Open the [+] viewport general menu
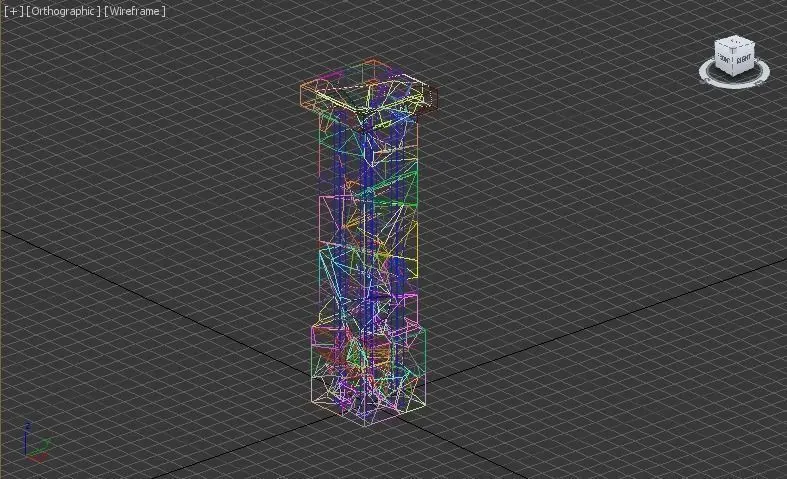 (14, 11)
